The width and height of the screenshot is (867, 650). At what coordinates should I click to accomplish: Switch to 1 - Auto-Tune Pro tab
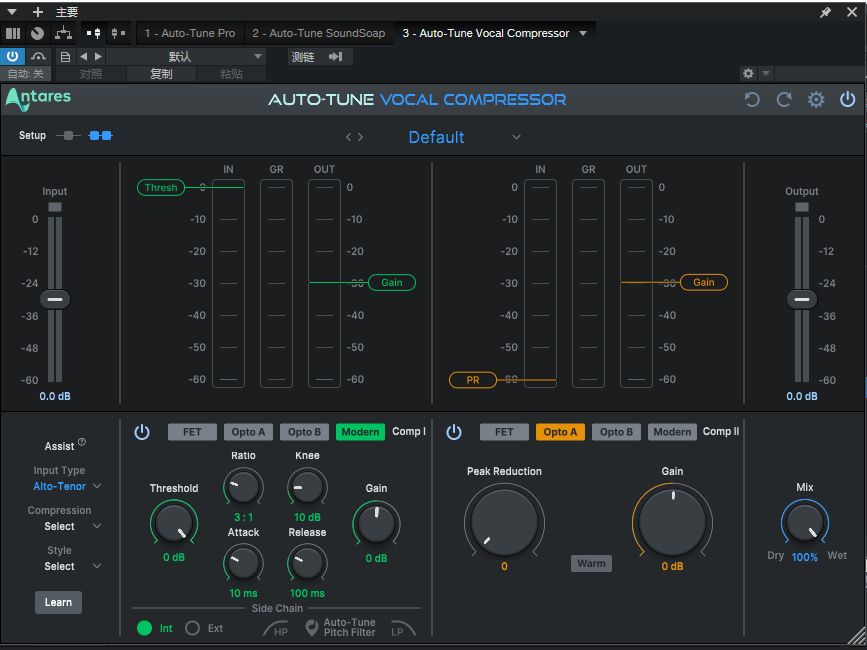coord(190,33)
